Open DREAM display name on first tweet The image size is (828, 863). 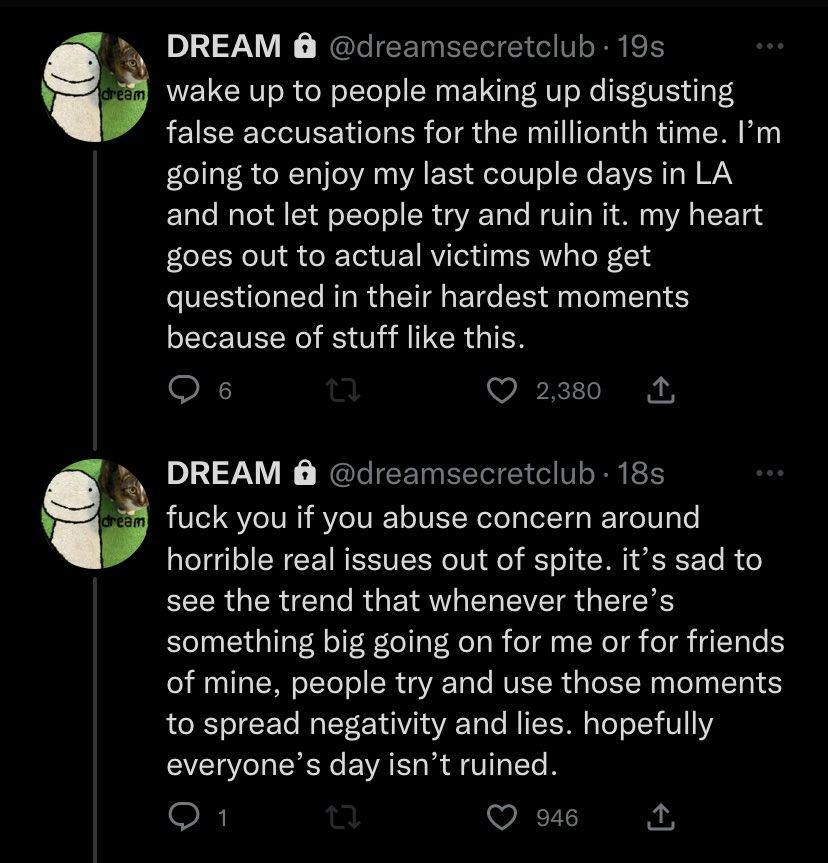click(224, 46)
